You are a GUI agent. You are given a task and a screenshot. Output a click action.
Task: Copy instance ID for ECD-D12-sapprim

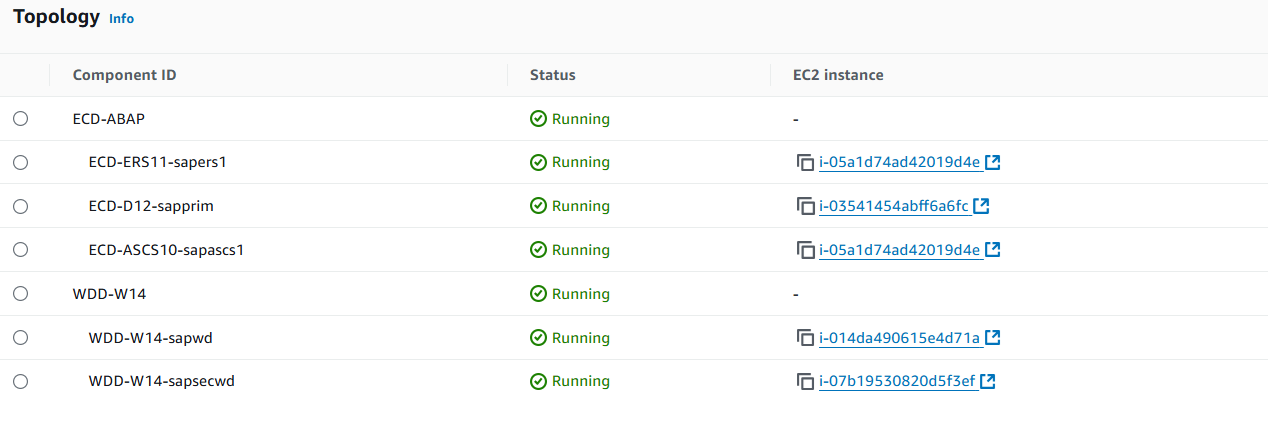click(806, 206)
